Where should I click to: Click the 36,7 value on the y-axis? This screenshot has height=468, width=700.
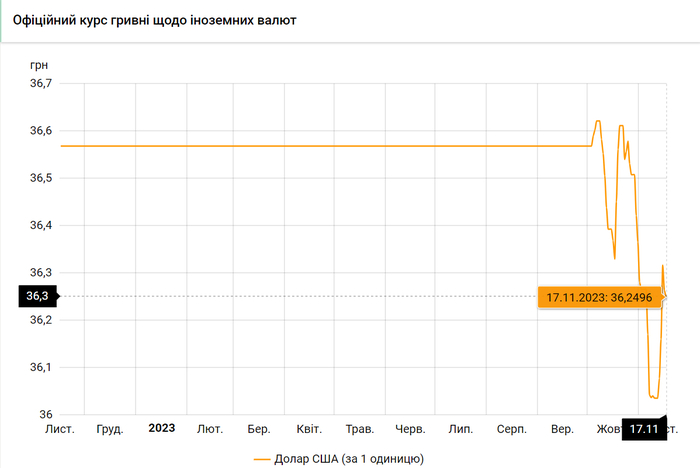[x=40, y=84]
